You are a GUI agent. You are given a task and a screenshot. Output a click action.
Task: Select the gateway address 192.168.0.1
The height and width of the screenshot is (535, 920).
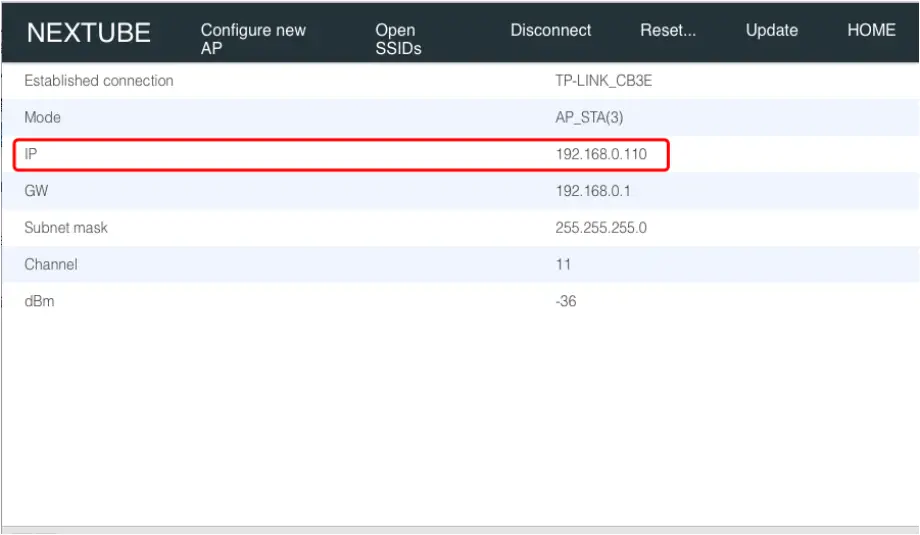pos(594,191)
